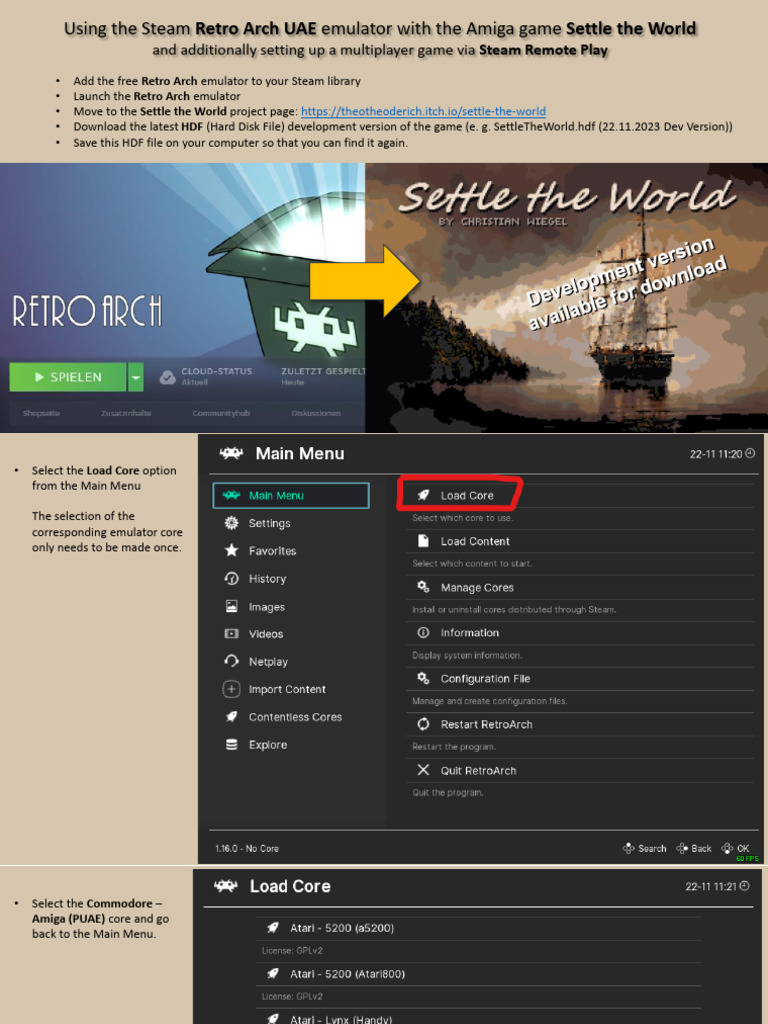Click the Quit RetroArch X icon
Image resolution: width=768 pixels, height=1024 pixels.
[x=423, y=770]
